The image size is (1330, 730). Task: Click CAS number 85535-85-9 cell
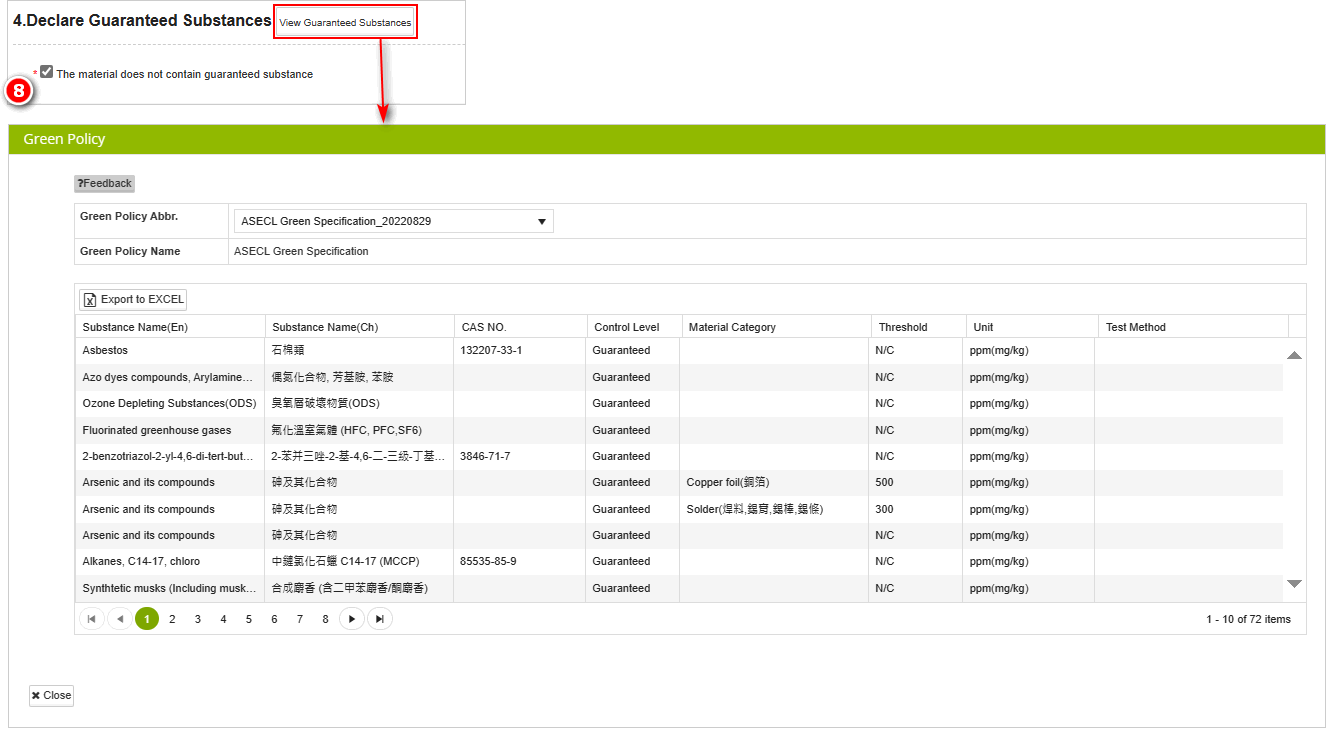pyautogui.click(x=520, y=562)
